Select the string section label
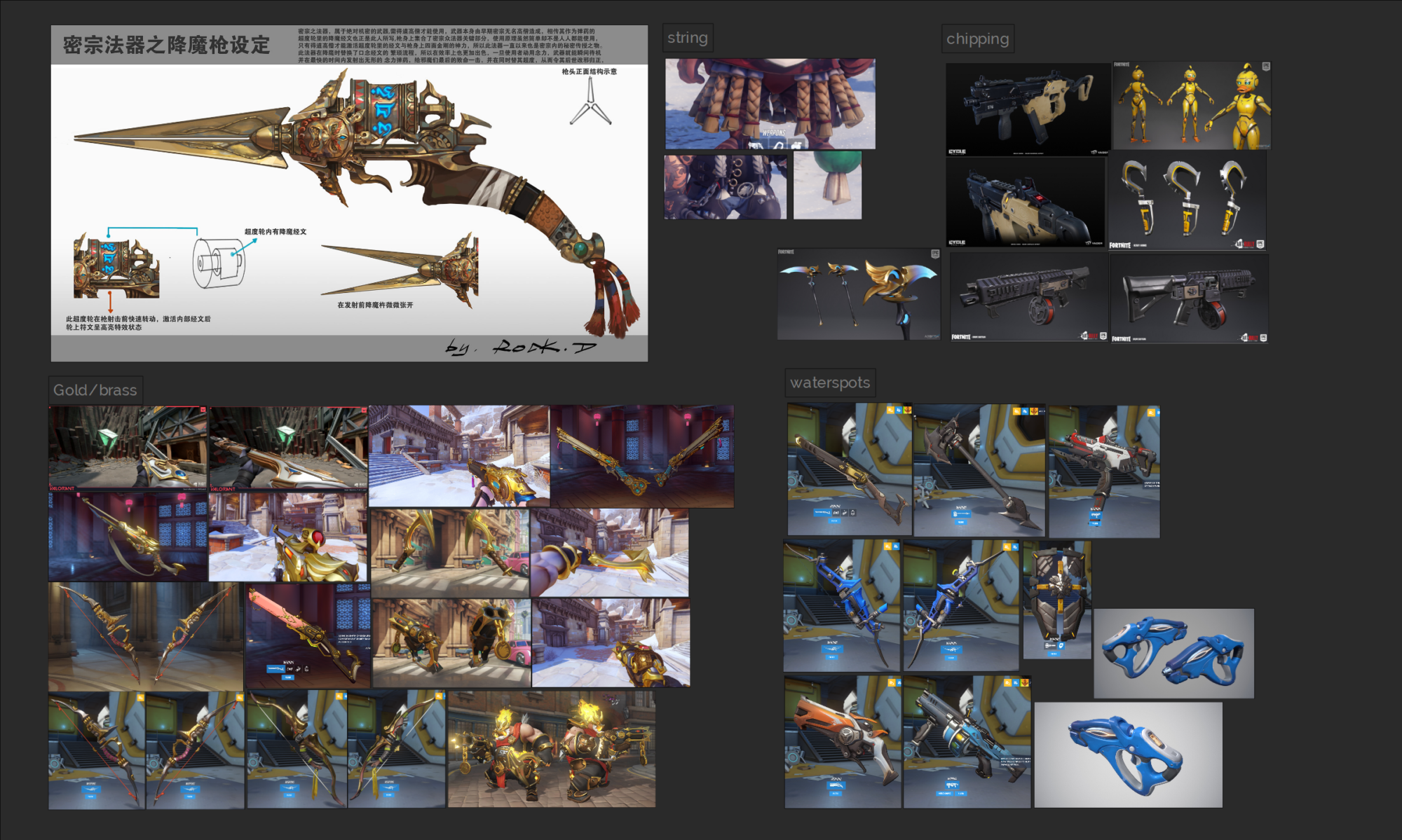The width and height of the screenshot is (1402, 840). click(x=688, y=38)
